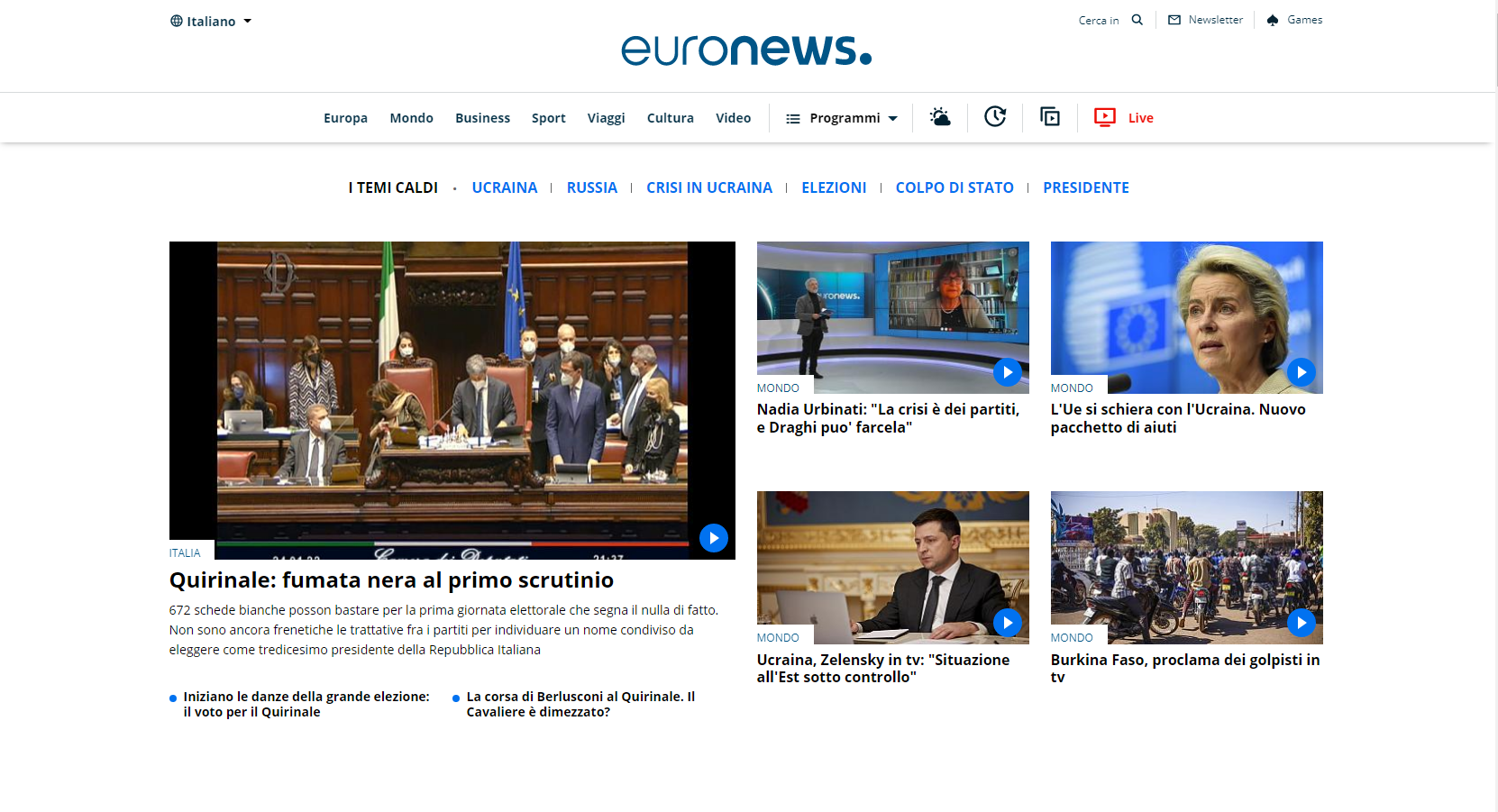This screenshot has height=812, width=1498.
Task: Click MONDO label on Burkina Faso card
Action: click(x=1072, y=638)
